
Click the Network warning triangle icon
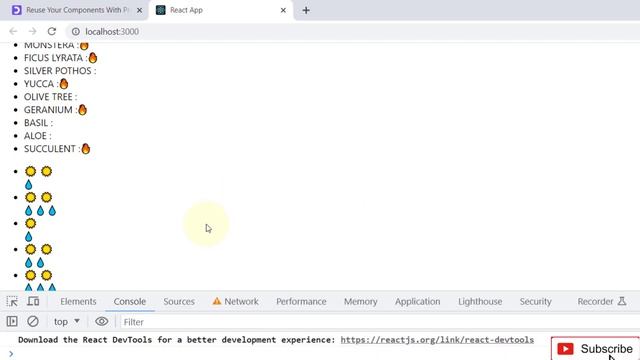point(217,301)
